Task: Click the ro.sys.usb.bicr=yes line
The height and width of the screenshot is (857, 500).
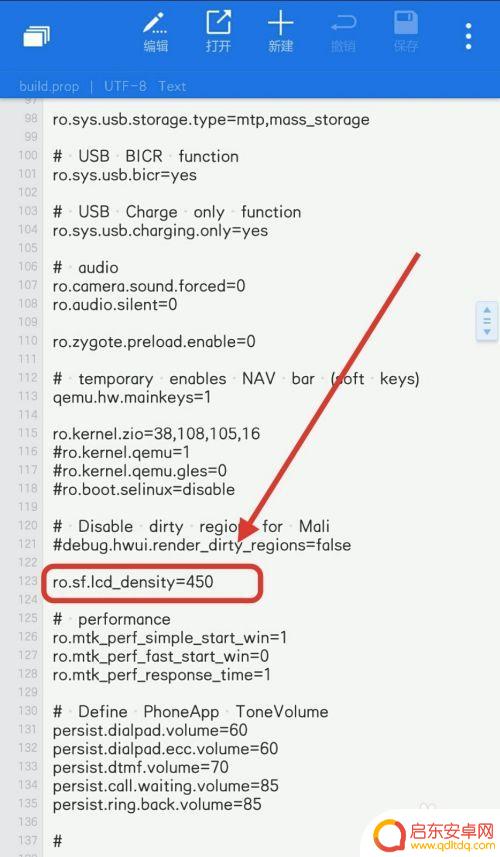Action: (125, 175)
